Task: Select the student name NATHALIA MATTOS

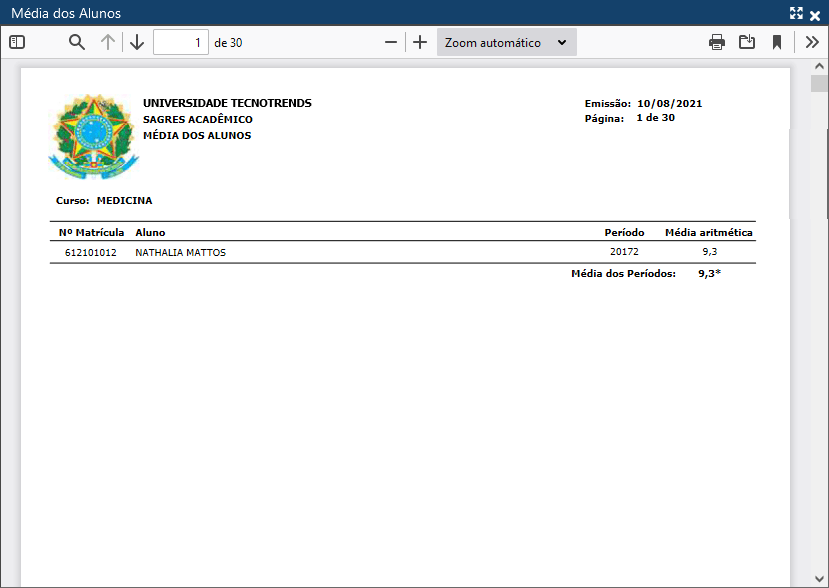Action: 180,253
